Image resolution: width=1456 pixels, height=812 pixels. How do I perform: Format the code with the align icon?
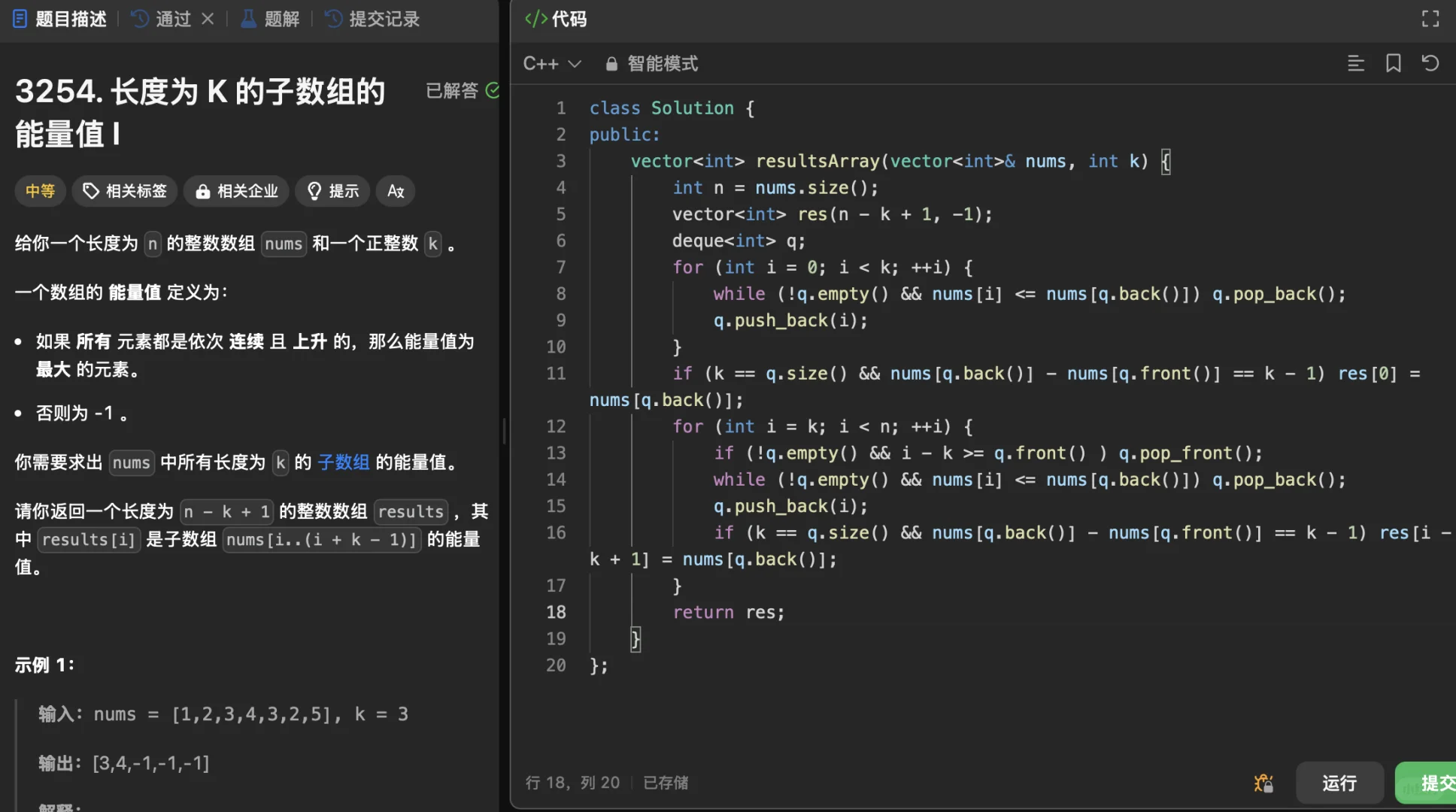tap(1356, 64)
